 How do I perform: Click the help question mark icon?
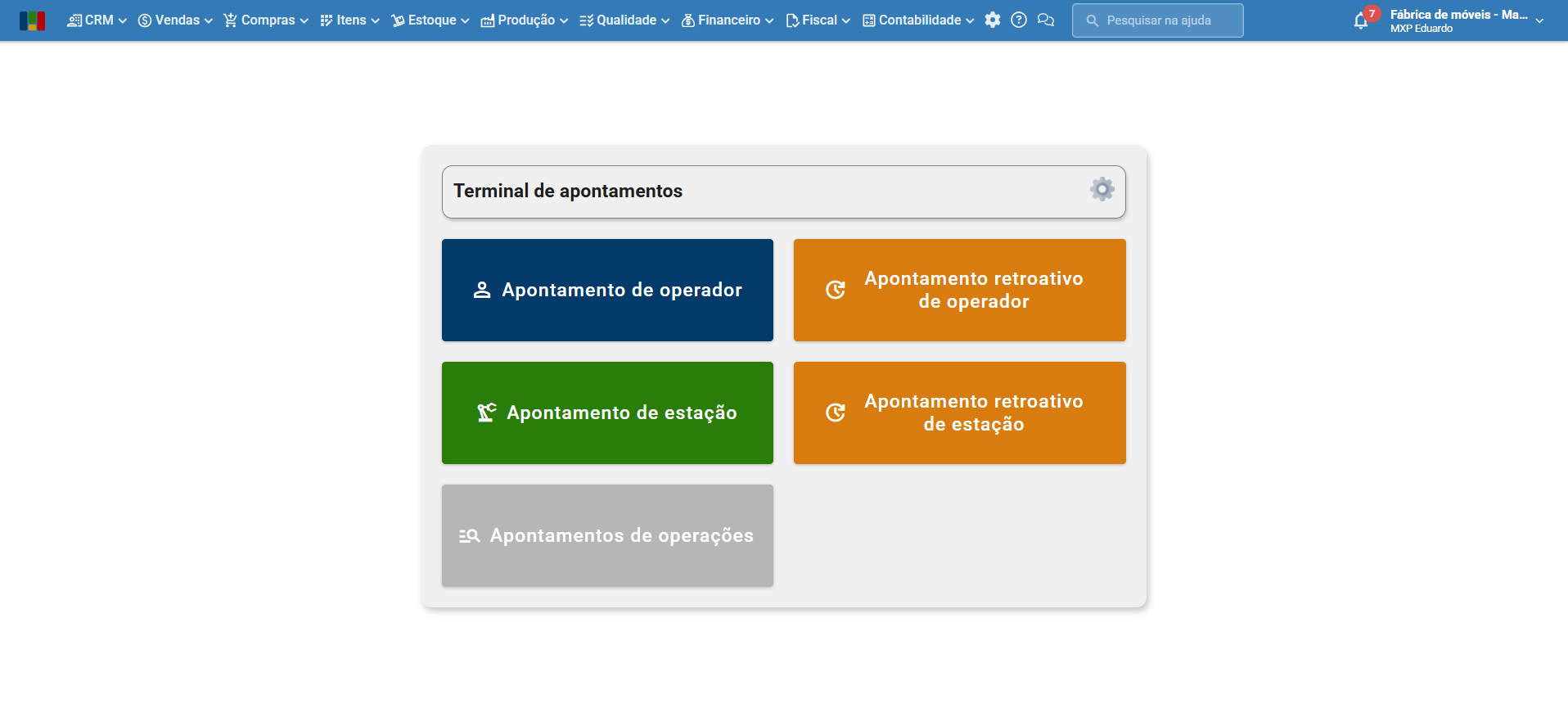click(1019, 20)
